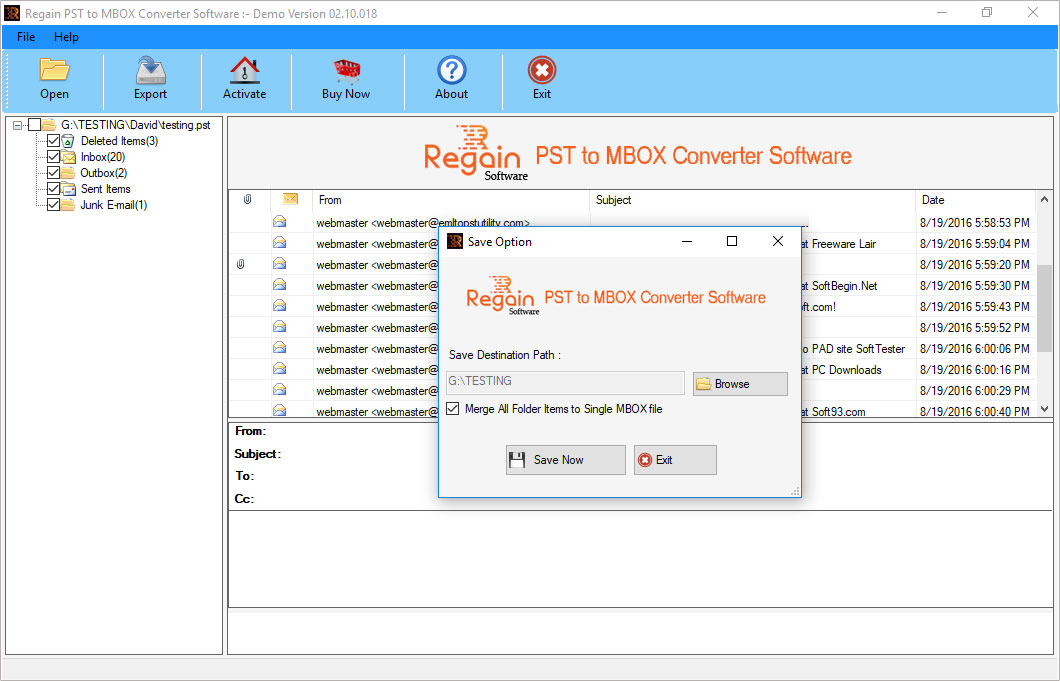1060x681 pixels.
Task: Close the Save Option dialog
Action: click(x=777, y=241)
